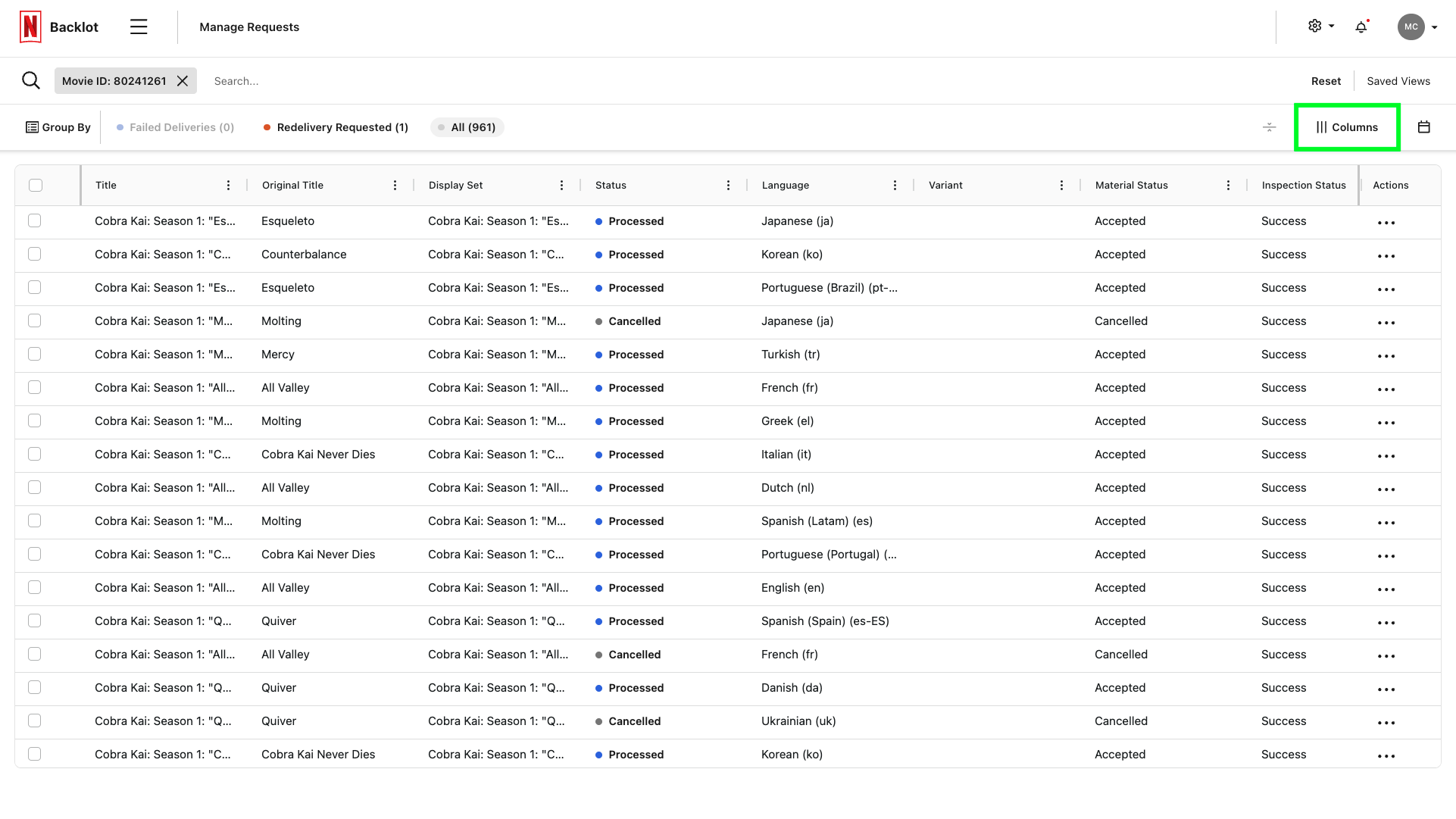Open the hamburger navigation menu
The image size is (1456, 819).
pos(139,27)
